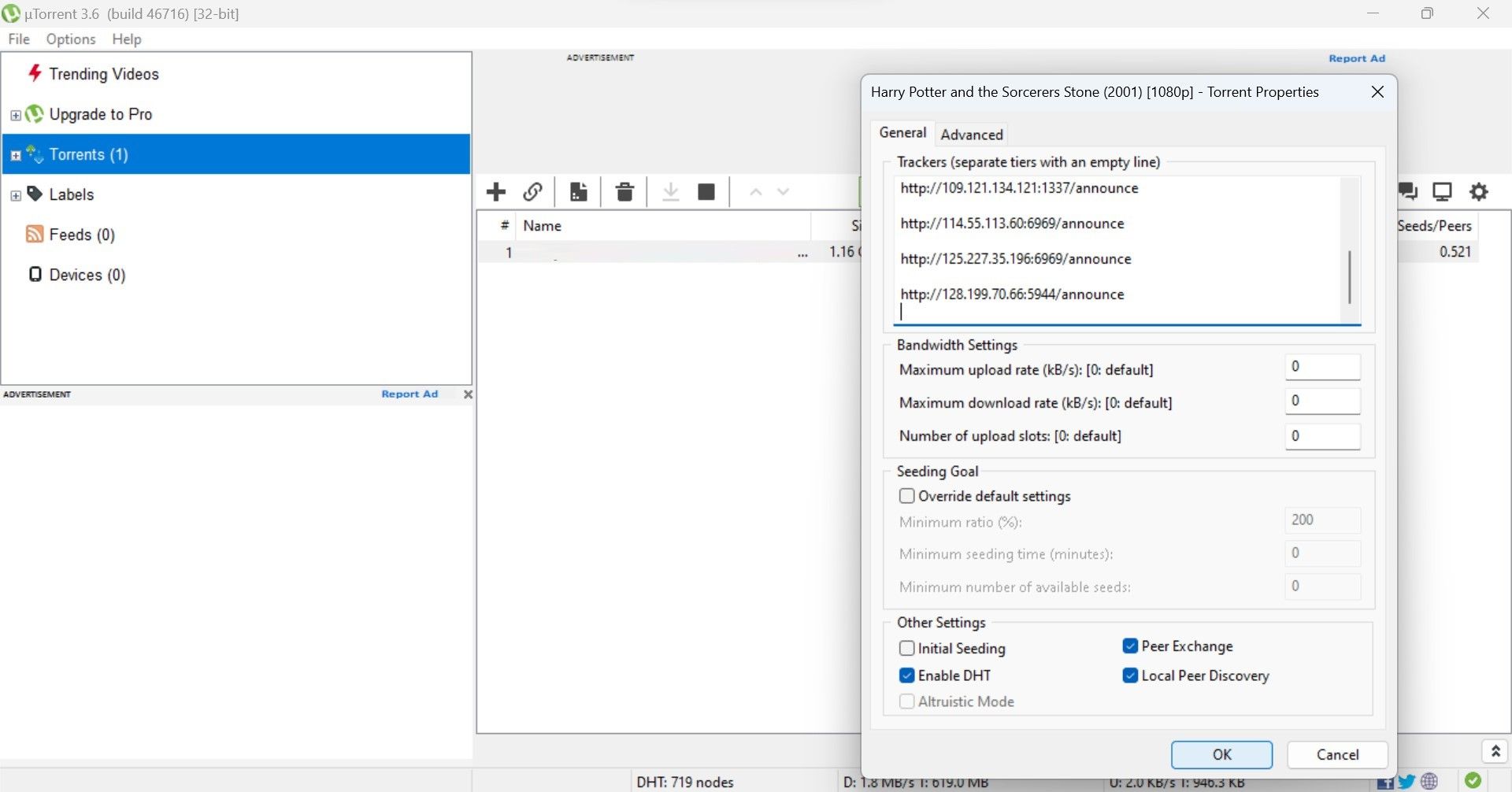1512x792 pixels.
Task: Select the General tab
Action: click(902, 132)
